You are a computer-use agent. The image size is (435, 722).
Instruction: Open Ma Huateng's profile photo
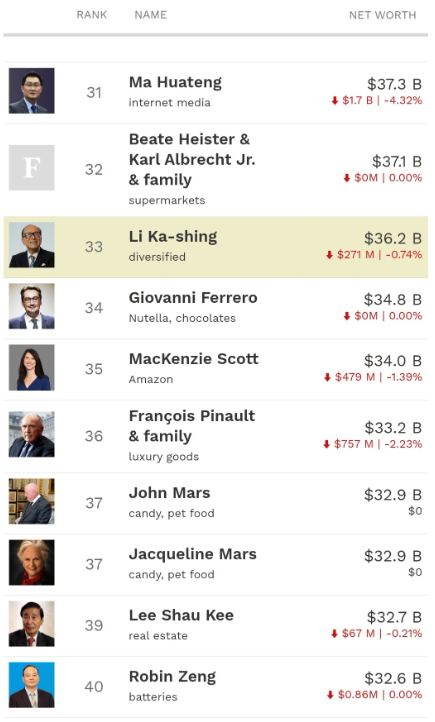[x=31, y=91]
